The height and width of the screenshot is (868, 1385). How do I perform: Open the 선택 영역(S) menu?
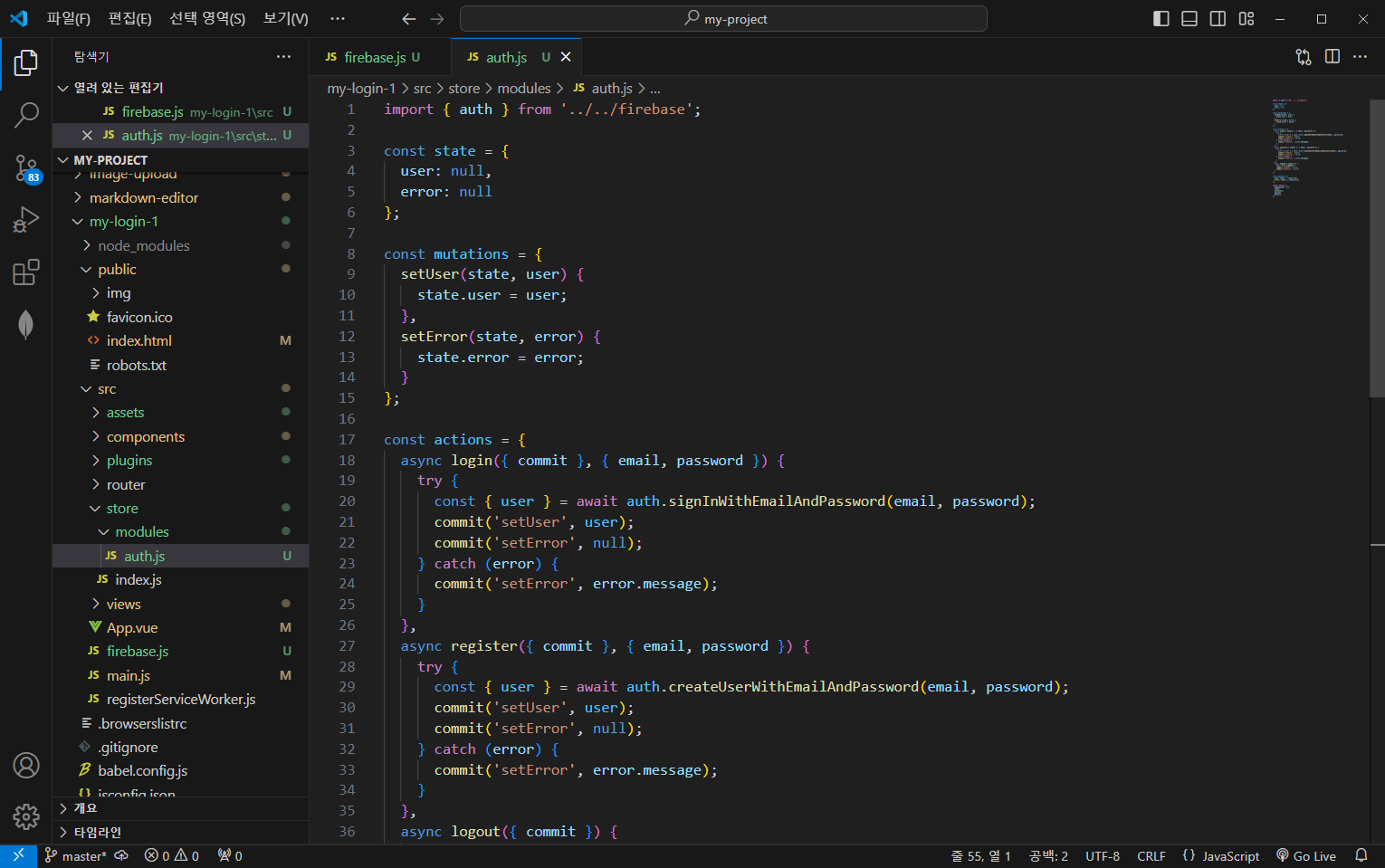point(207,19)
